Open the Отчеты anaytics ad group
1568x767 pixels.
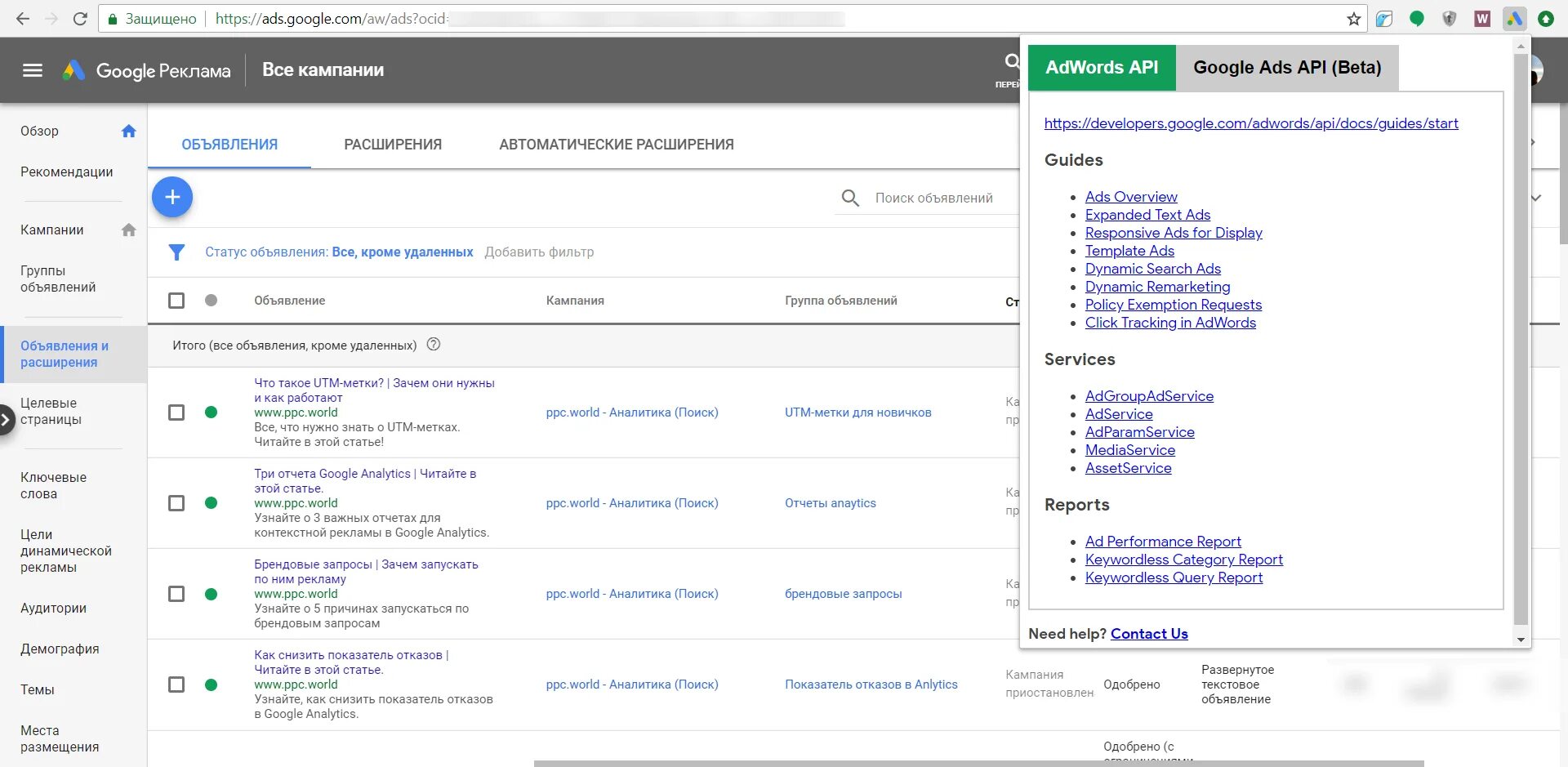coord(831,503)
